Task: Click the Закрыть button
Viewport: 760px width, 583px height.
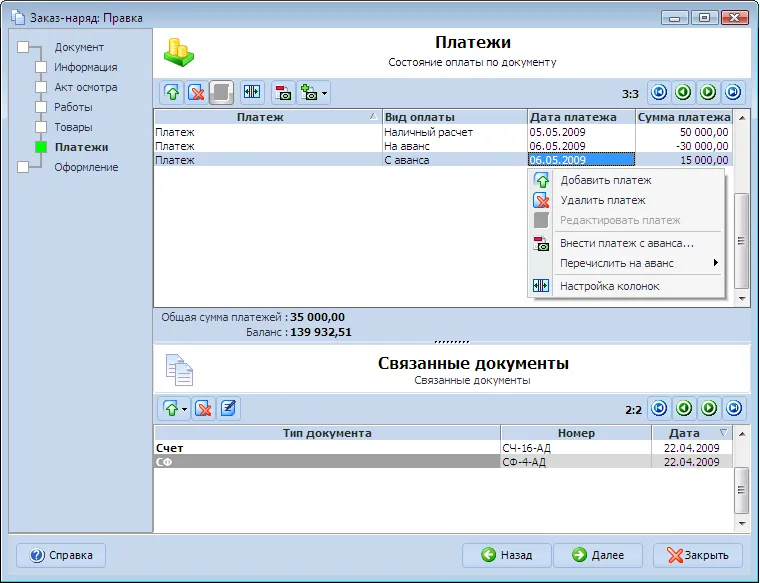Action: click(698, 555)
